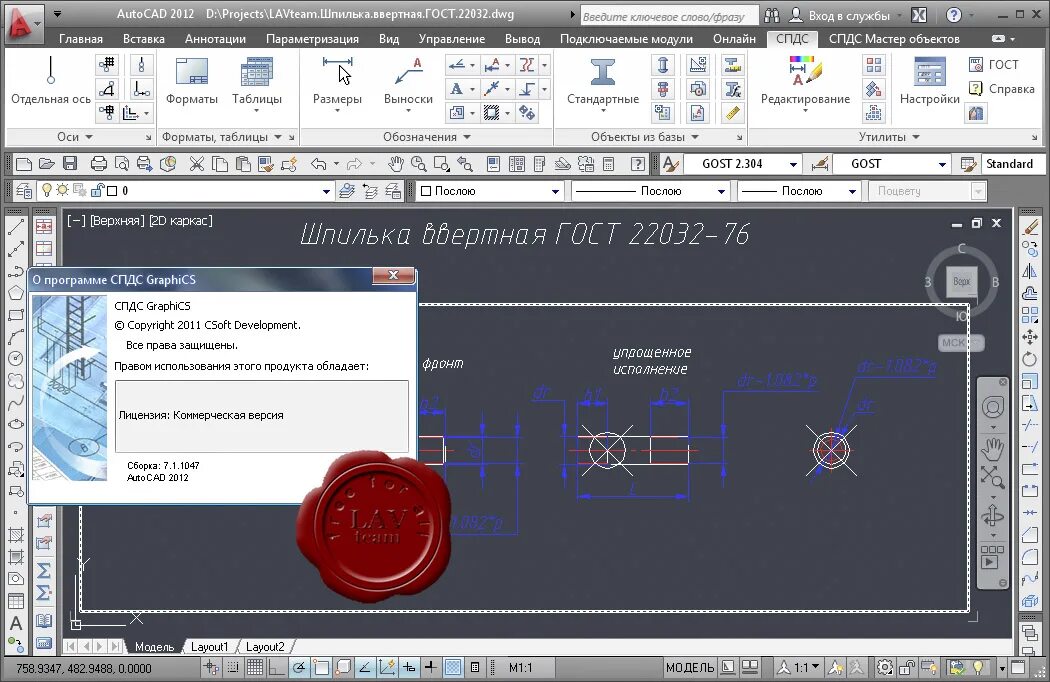Image resolution: width=1050 pixels, height=682 pixels.
Task: Select the Выноски leader tool
Action: click(408, 82)
